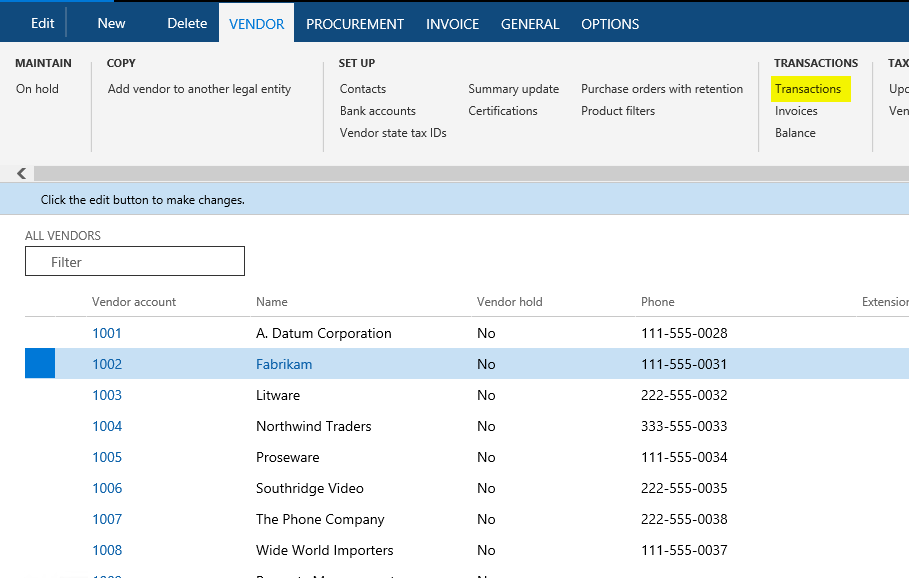Screen dimensions: 909x578
Task: Open the GENERAL tab
Action: (530, 24)
